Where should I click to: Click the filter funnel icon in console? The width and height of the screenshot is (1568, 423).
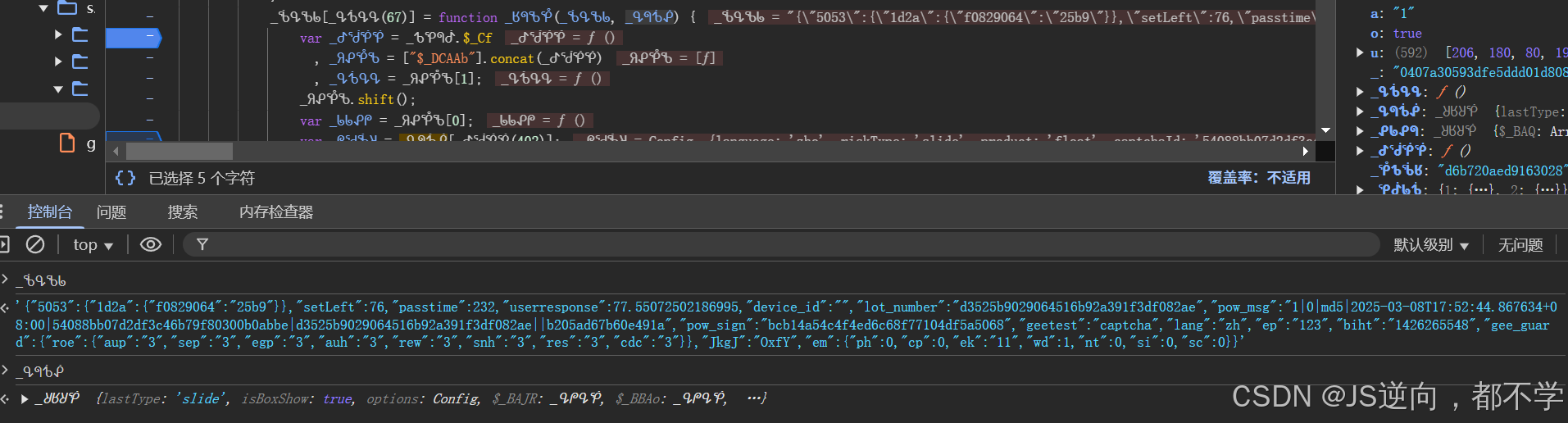[x=202, y=244]
